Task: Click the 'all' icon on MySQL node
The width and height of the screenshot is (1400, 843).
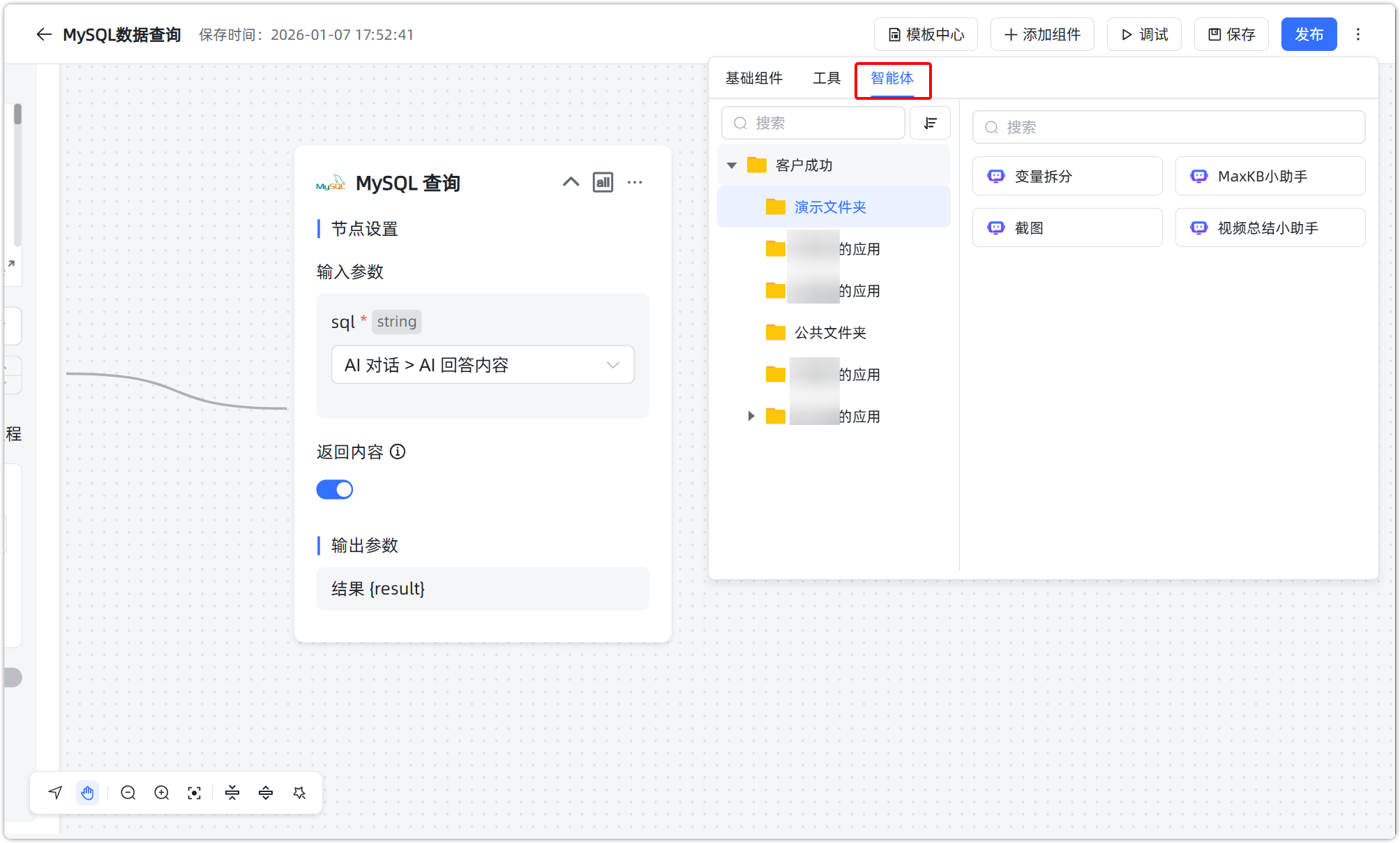Action: (603, 182)
